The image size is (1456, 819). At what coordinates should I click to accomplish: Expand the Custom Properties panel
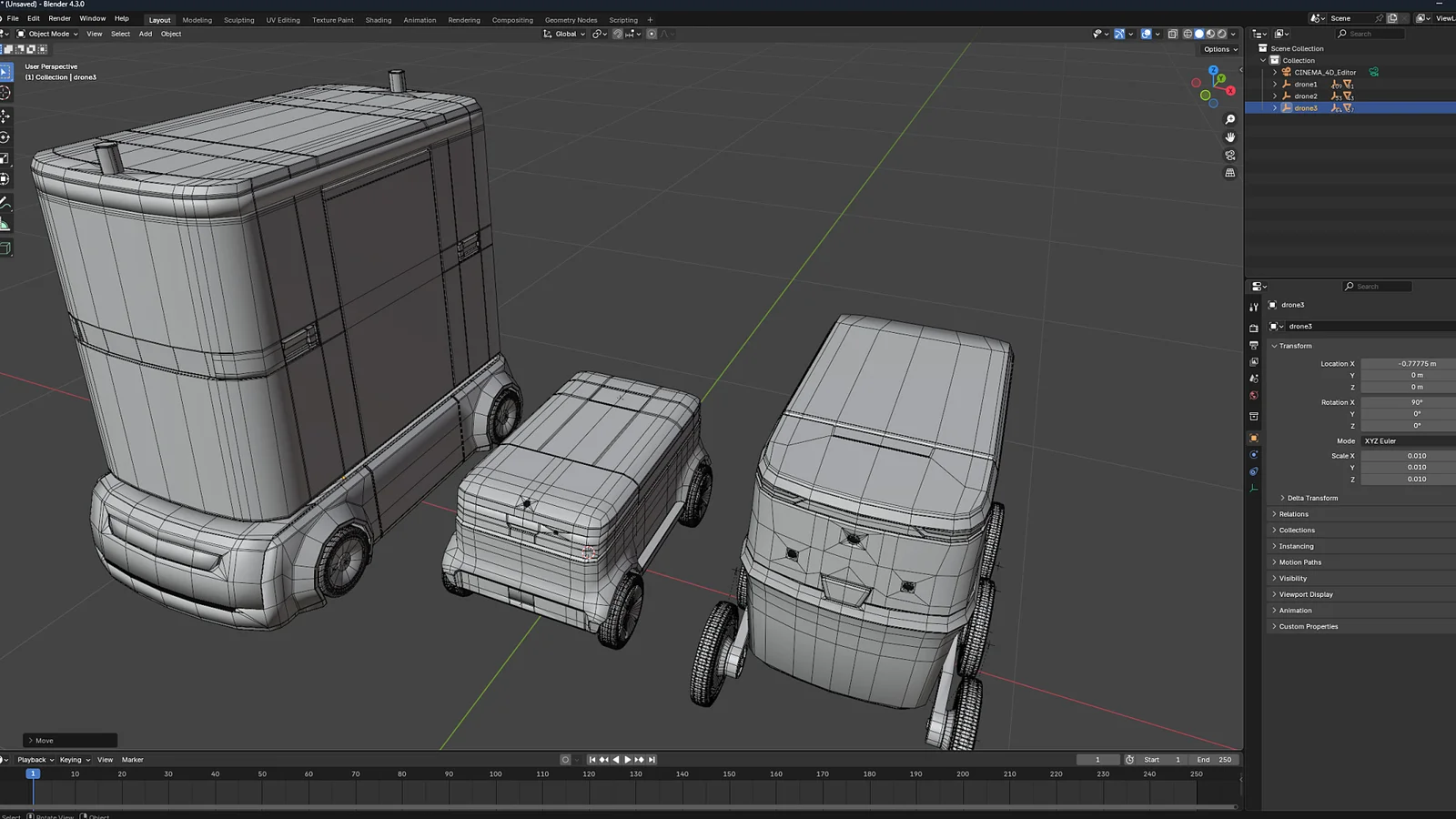(1307, 626)
